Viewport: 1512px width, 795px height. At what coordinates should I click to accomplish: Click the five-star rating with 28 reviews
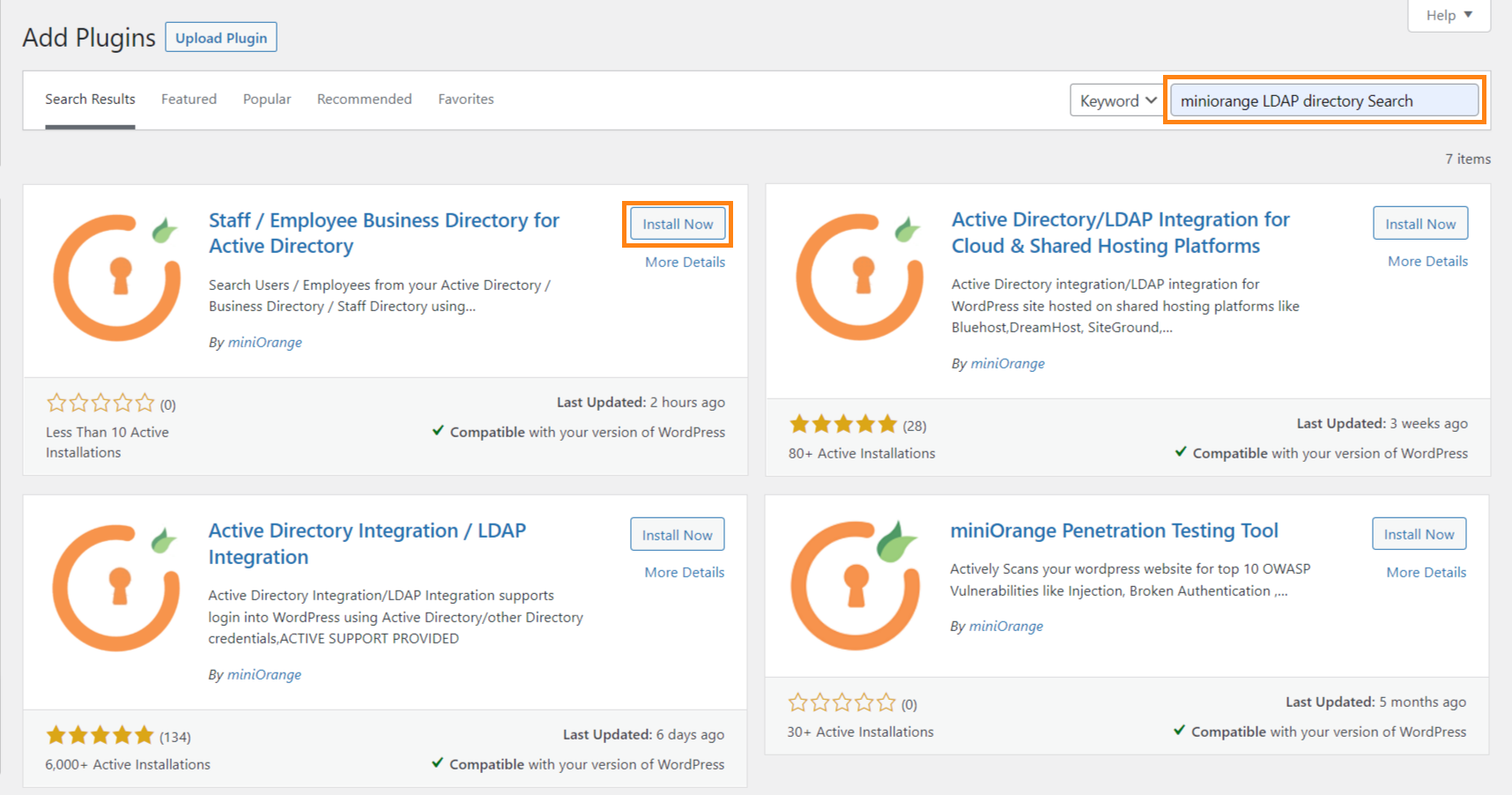[x=857, y=425]
